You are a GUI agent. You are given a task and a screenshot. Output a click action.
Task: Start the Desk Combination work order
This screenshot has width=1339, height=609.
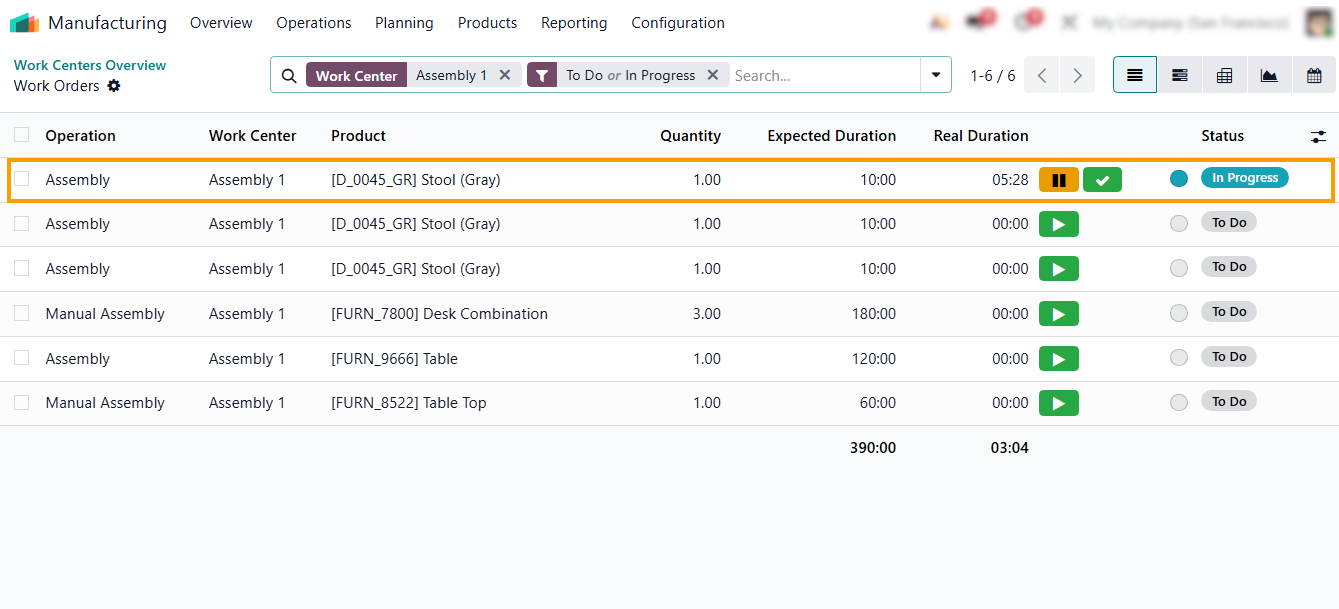click(1058, 314)
